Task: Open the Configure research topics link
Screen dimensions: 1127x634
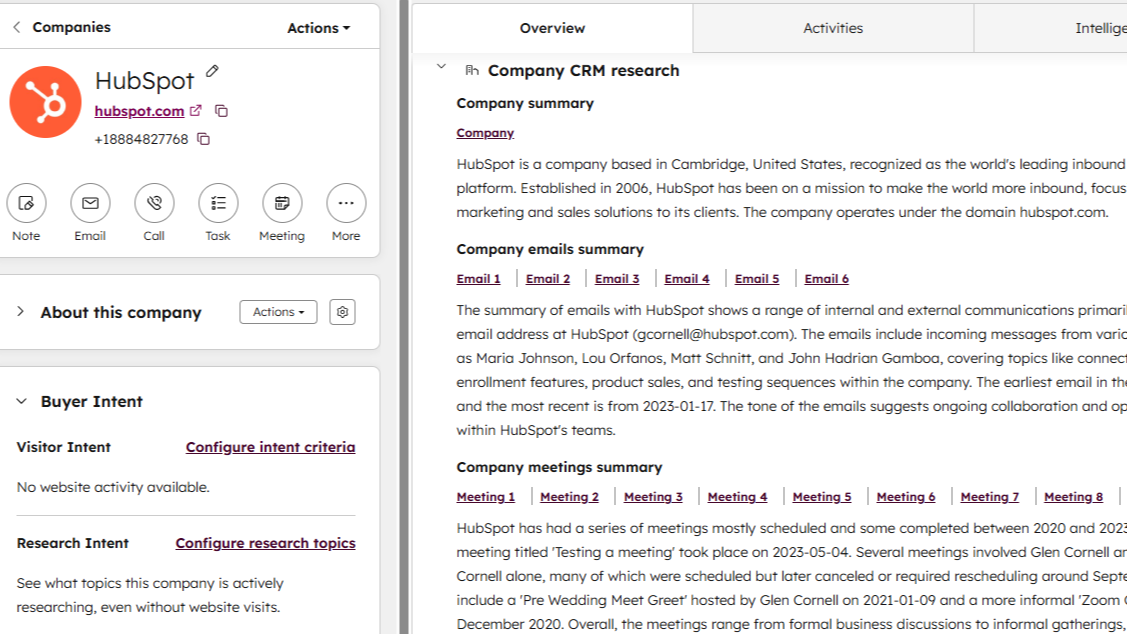Action: (x=265, y=543)
